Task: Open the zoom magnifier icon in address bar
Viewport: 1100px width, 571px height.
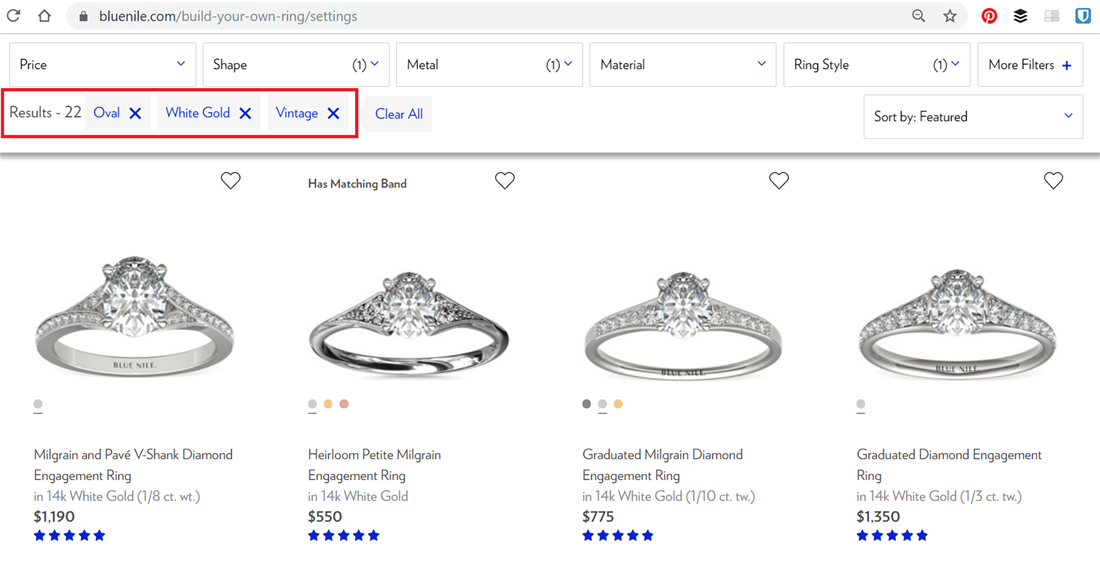Action: 918,15
